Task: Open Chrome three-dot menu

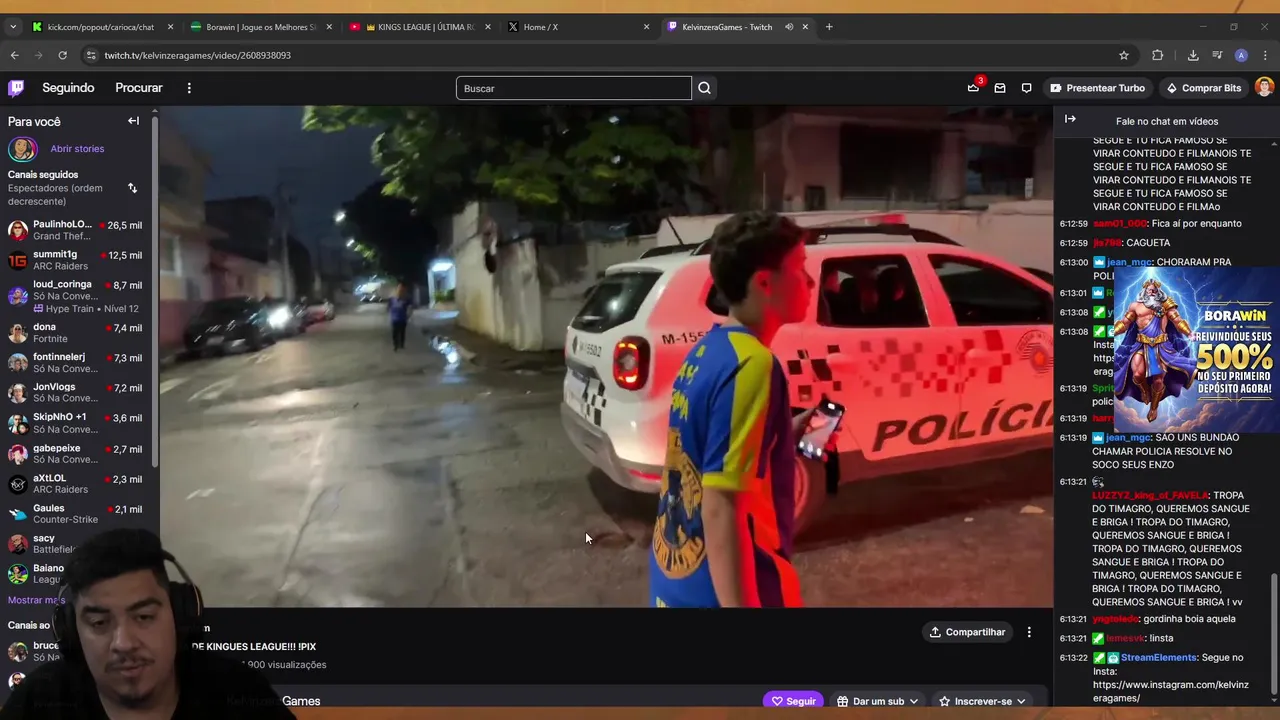Action: (1266, 55)
